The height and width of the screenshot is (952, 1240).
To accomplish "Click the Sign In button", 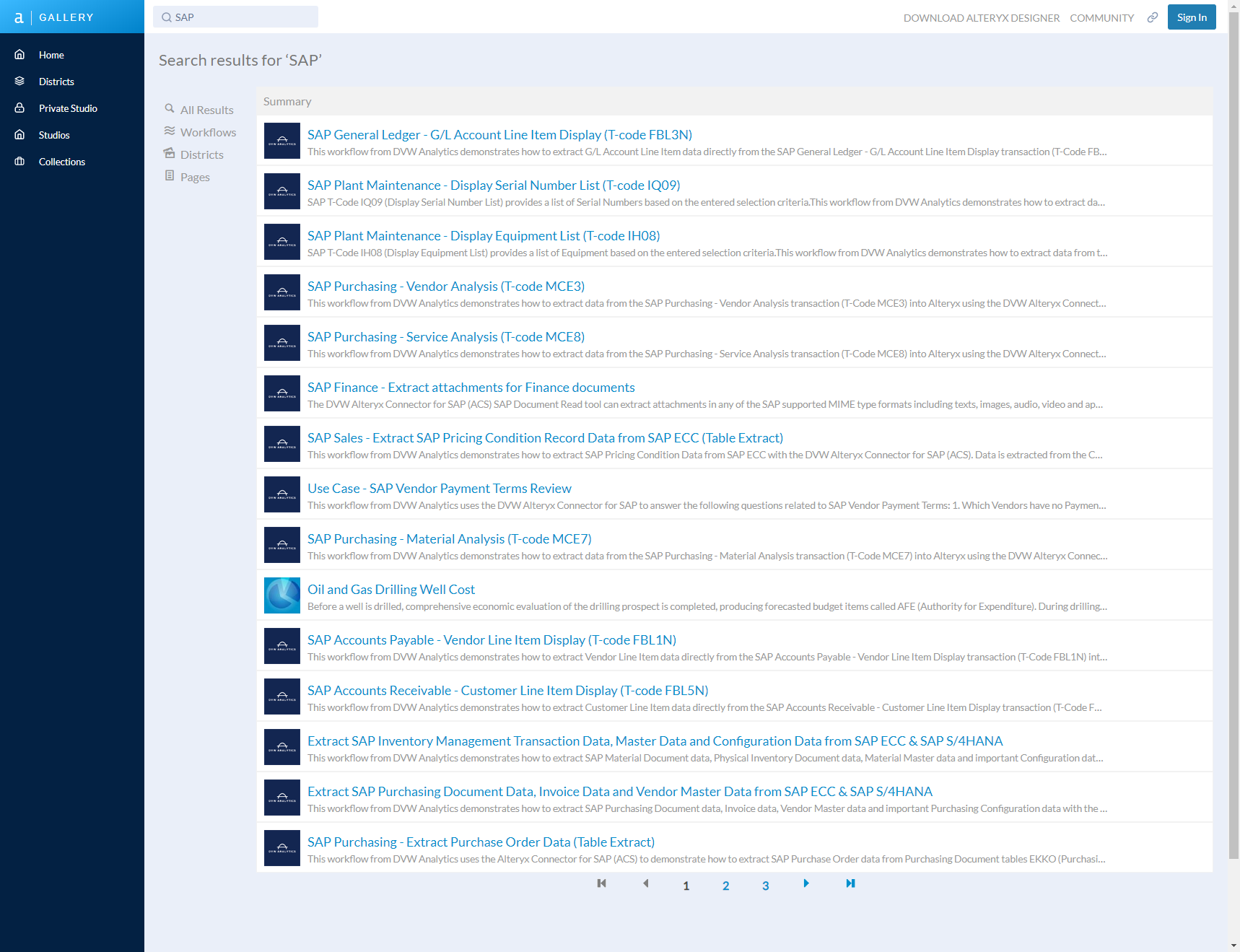I will click(x=1191, y=17).
